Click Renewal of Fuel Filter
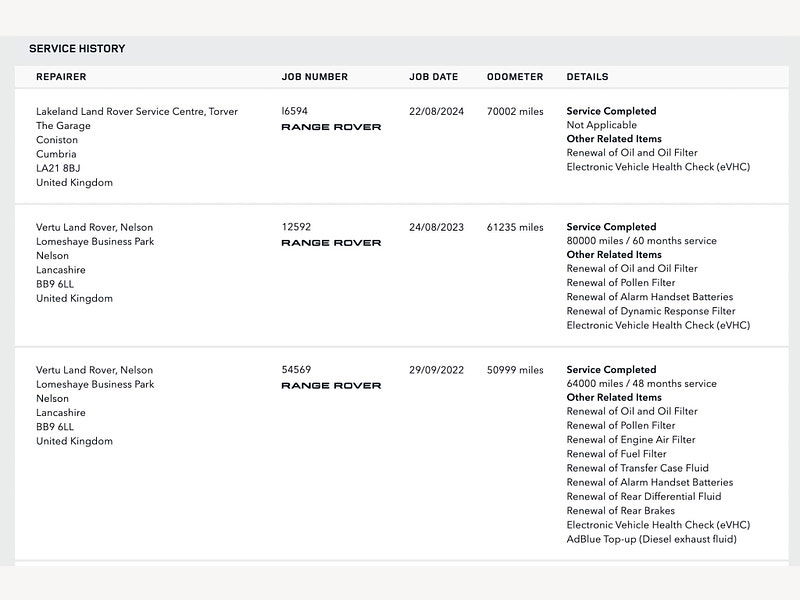The image size is (800, 600). click(616, 454)
